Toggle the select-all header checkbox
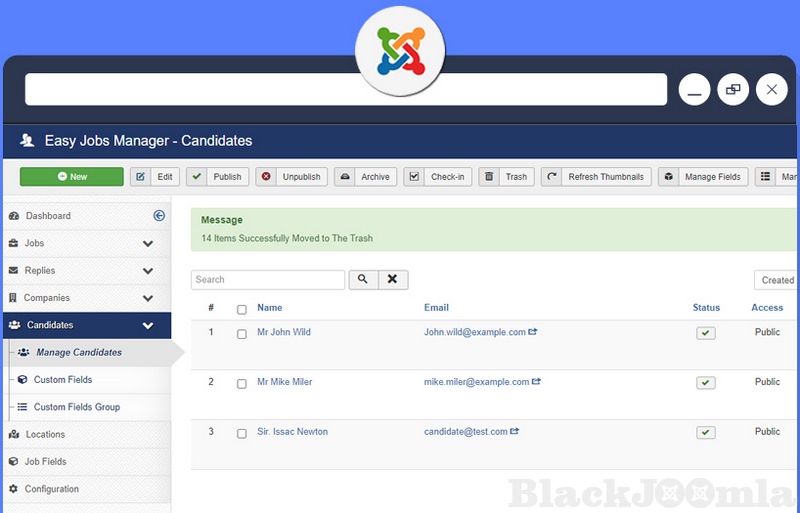 (242, 309)
